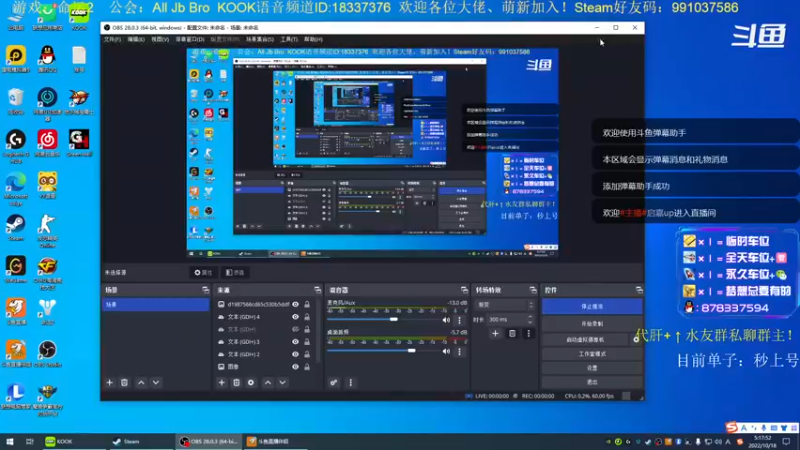Open Tencent QQ penguin desktop icon
Screen dimensions: 800x450
click(47, 59)
